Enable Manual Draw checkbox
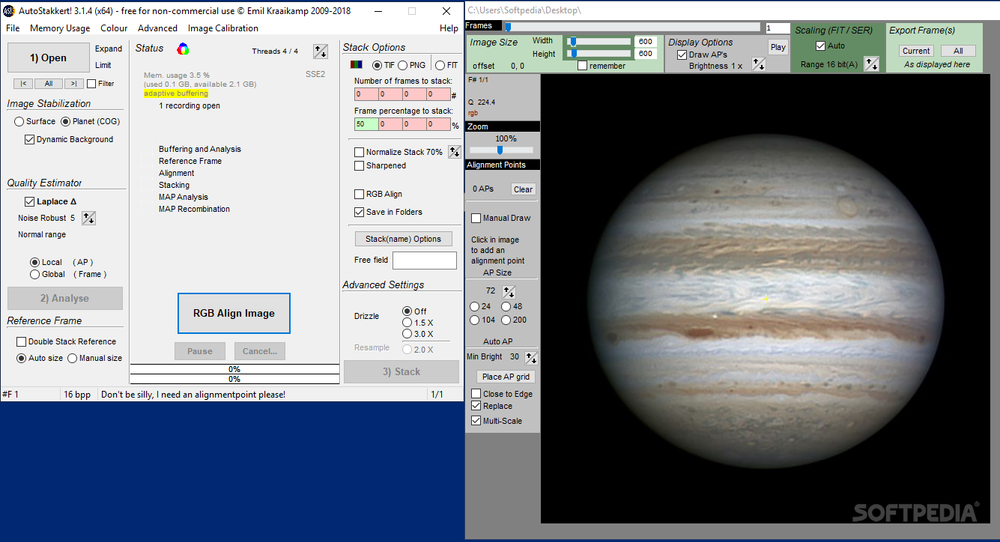The width and height of the screenshot is (1000, 542). click(476, 218)
